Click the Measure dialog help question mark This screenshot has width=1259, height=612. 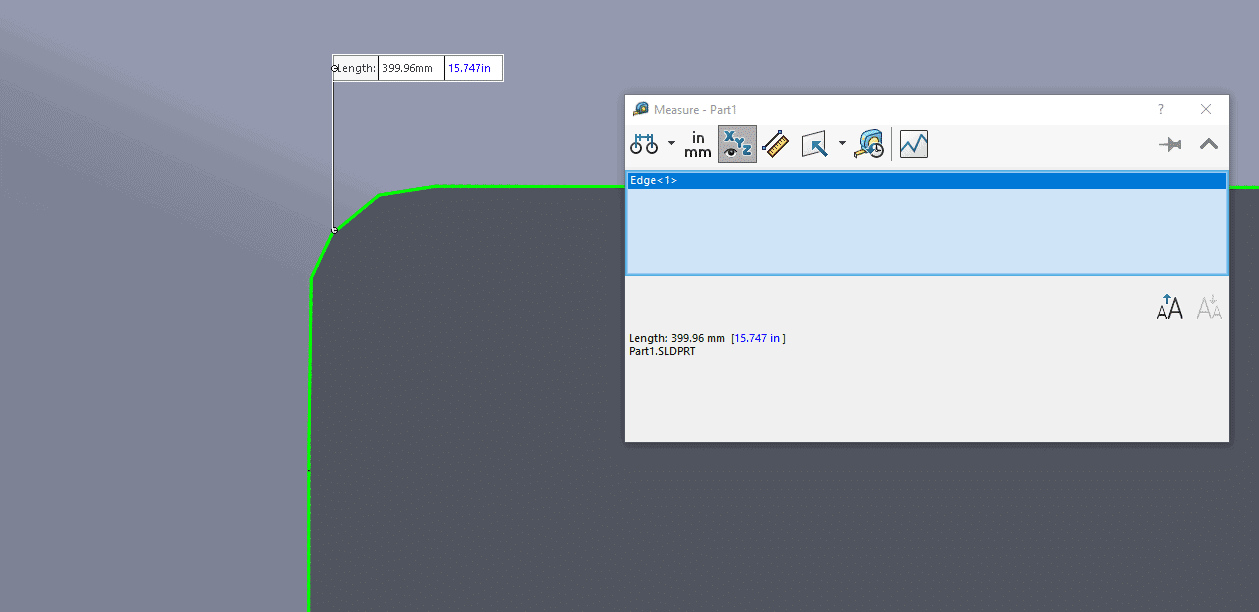[1160, 109]
